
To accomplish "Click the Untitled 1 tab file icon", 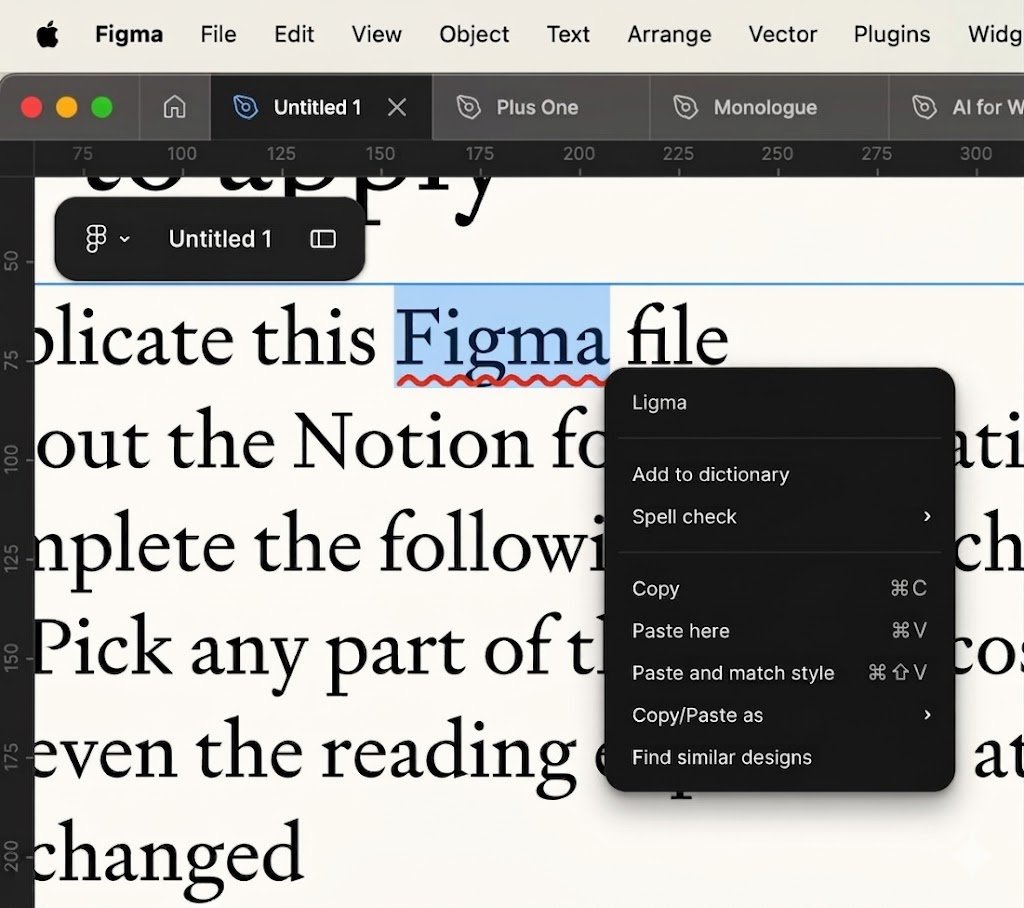I will pos(246,107).
